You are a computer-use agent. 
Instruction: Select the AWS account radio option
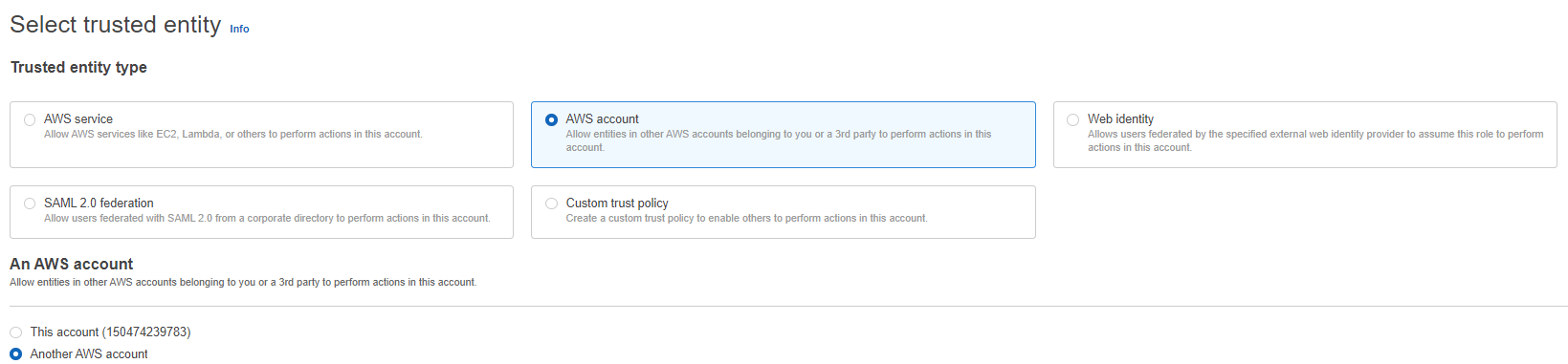pos(551,119)
